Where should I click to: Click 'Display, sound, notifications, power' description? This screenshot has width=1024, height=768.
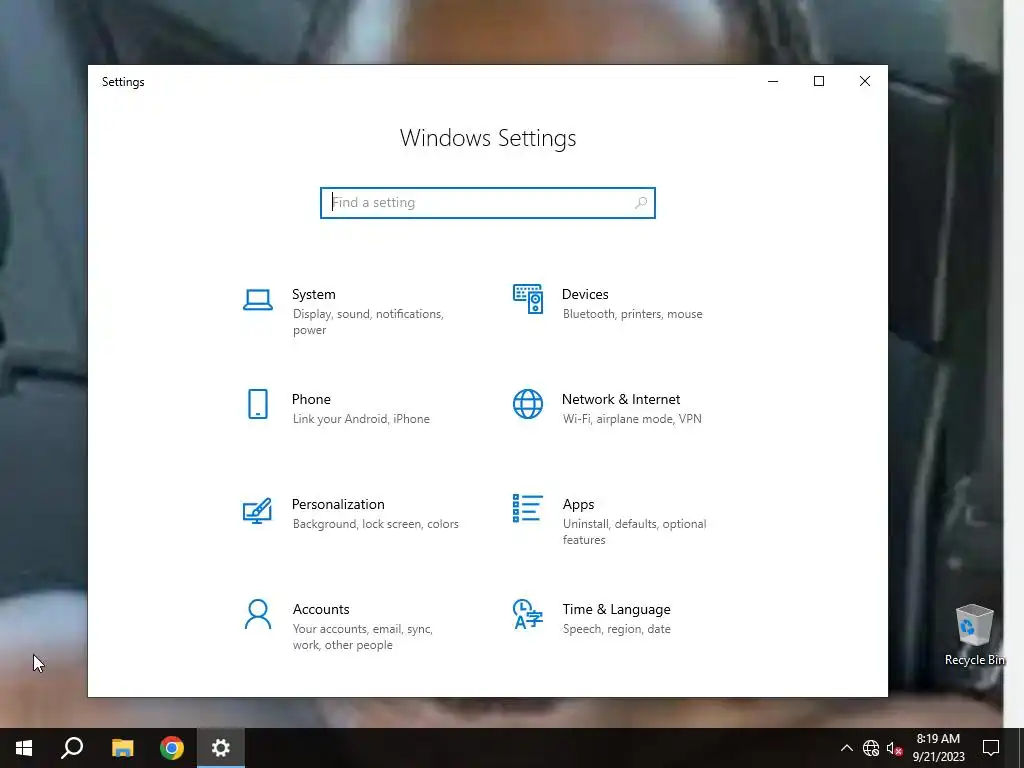[x=368, y=322]
